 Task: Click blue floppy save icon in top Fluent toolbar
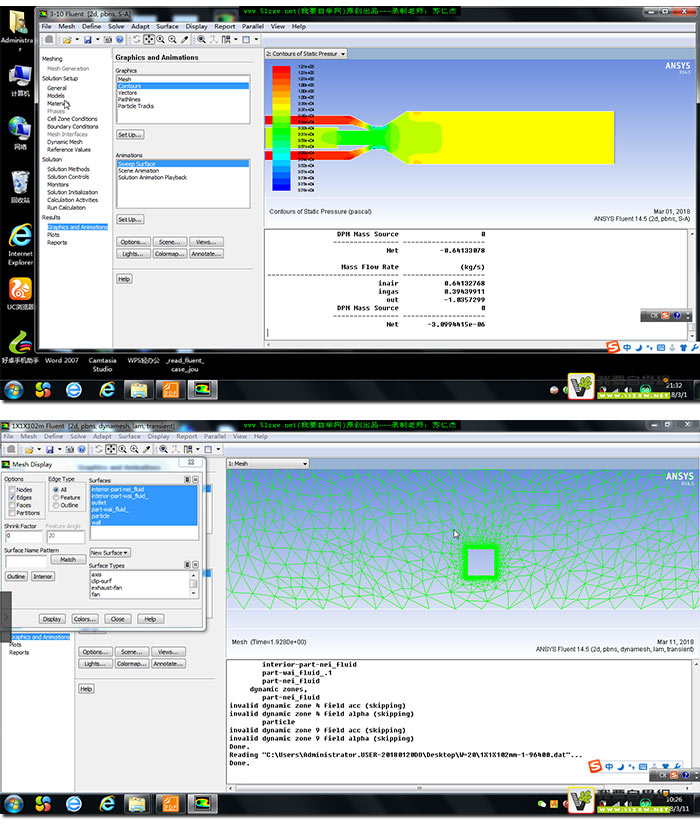point(88,40)
